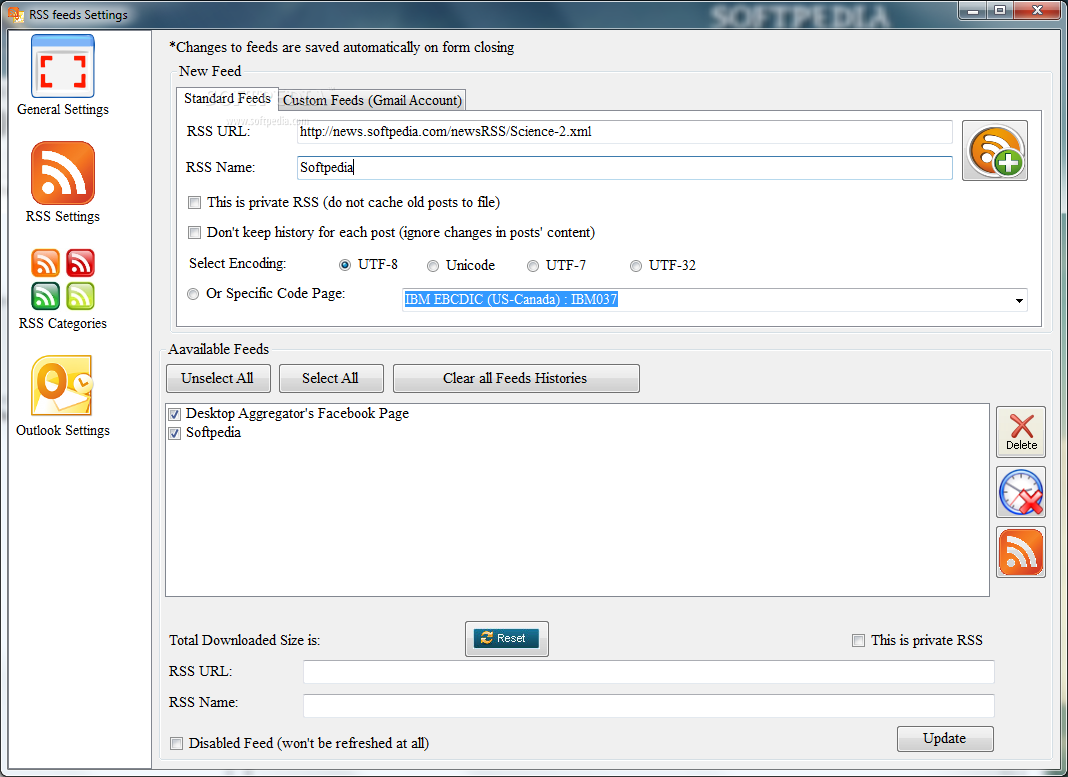
Task: Select Unicode encoding
Action: click(x=433, y=266)
